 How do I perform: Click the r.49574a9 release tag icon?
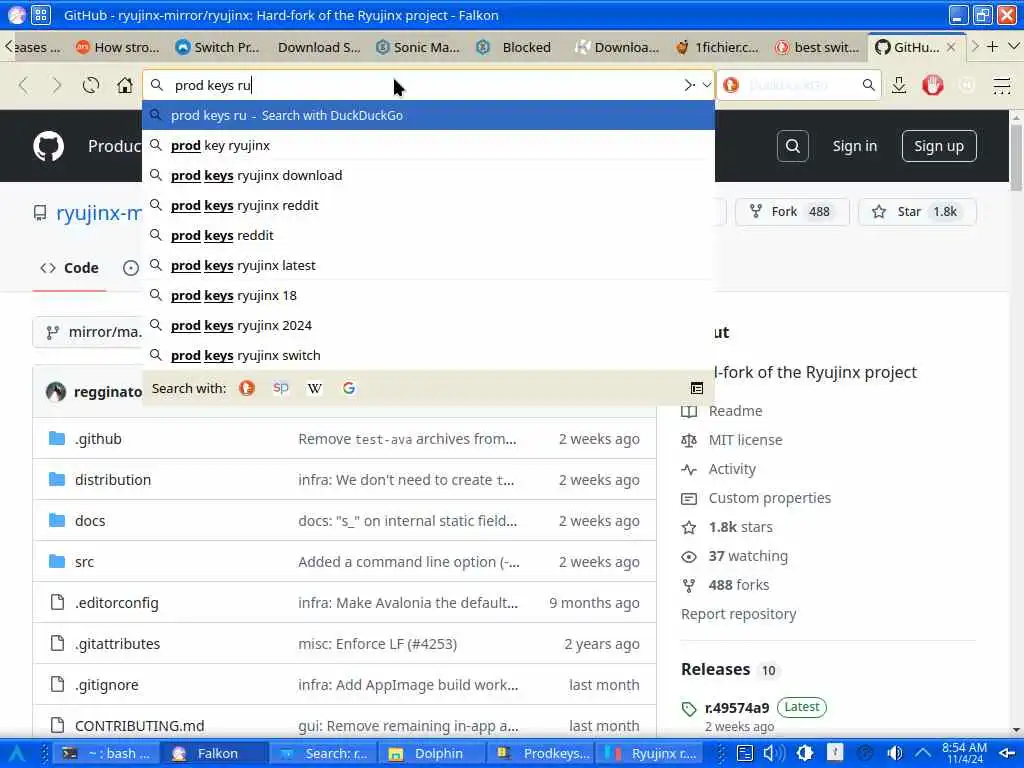tap(689, 709)
